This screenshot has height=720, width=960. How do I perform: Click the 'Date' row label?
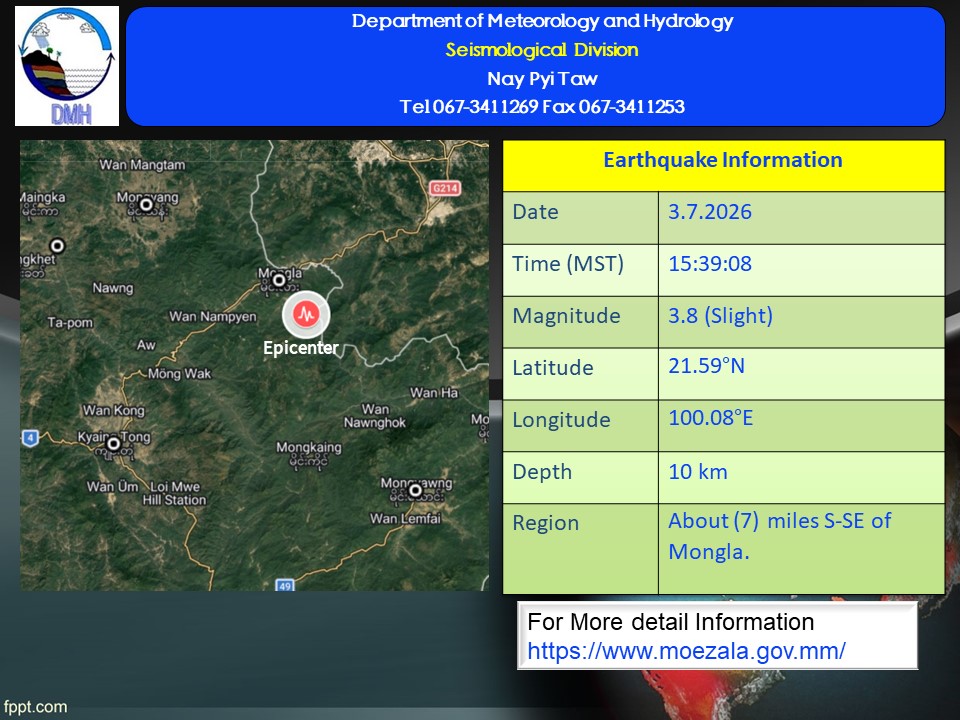[535, 212]
